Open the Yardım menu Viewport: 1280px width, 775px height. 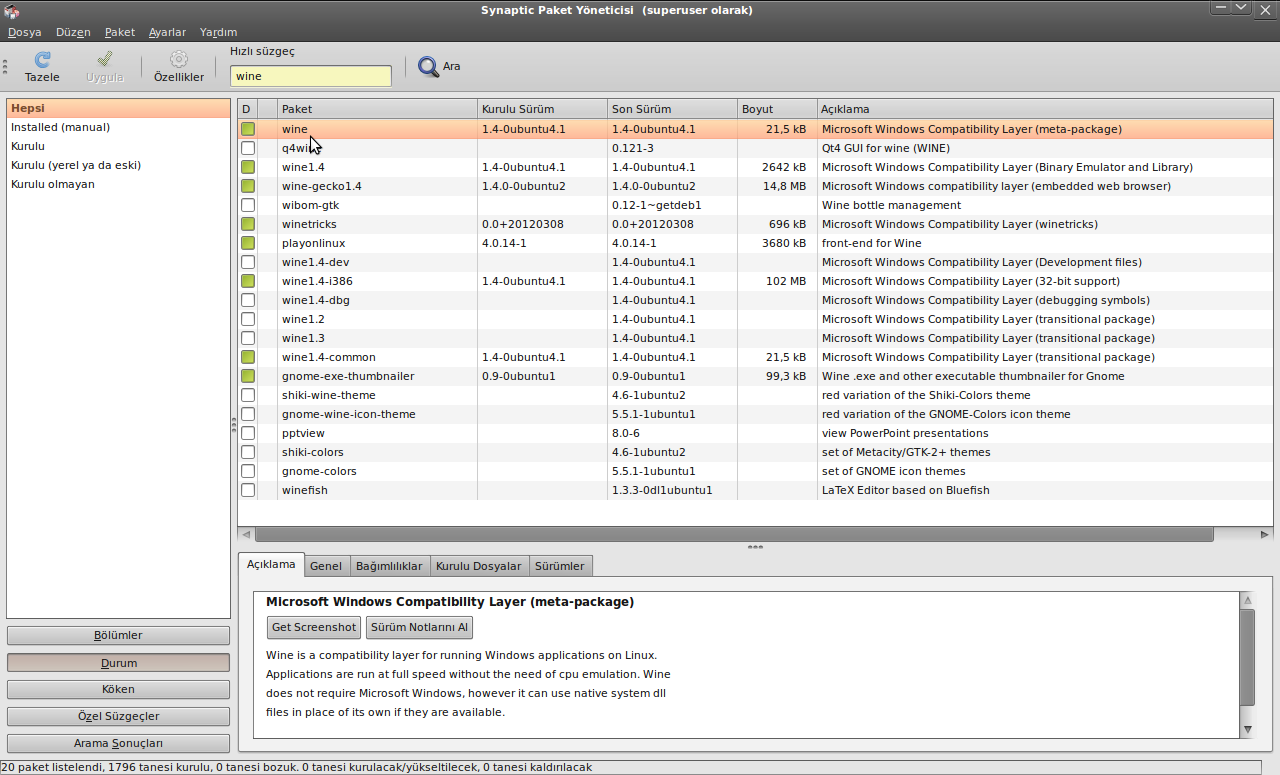tap(218, 32)
